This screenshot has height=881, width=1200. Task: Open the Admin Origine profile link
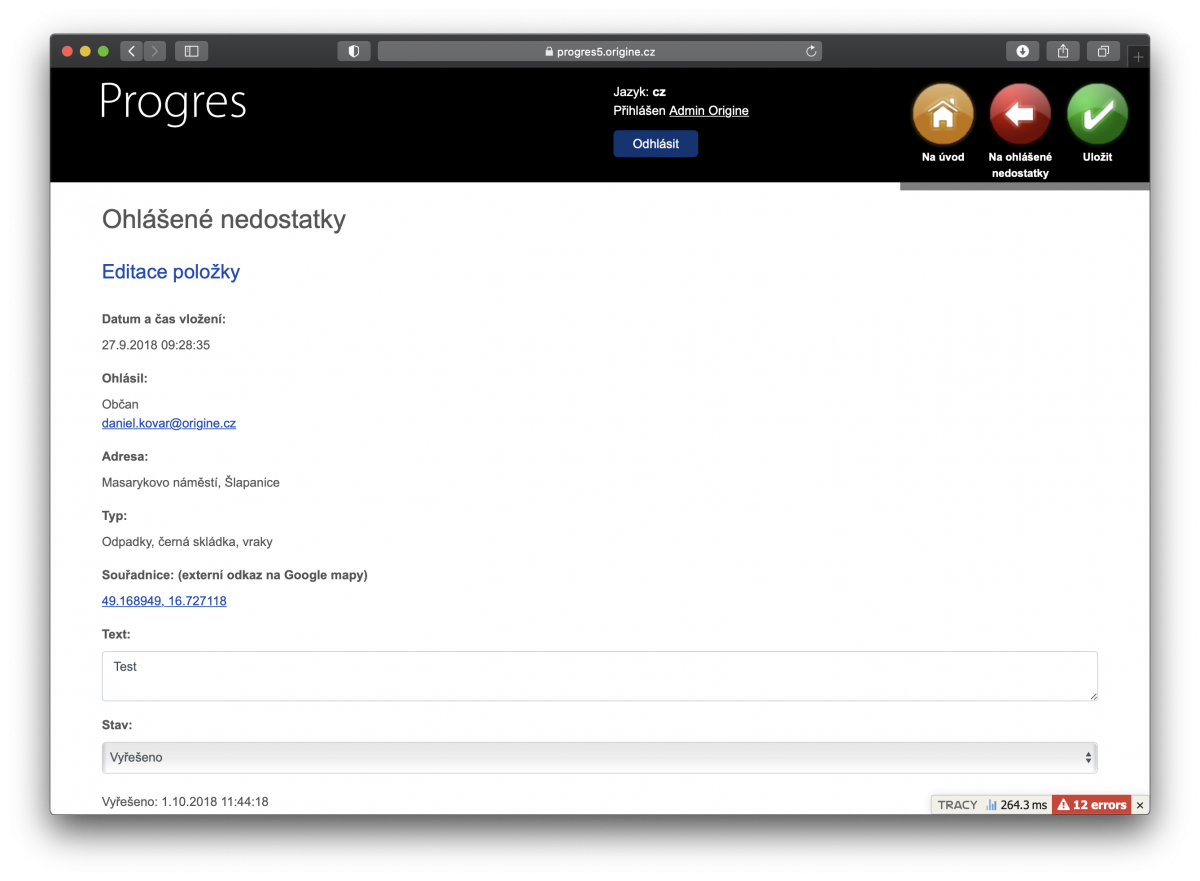pos(708,110)
